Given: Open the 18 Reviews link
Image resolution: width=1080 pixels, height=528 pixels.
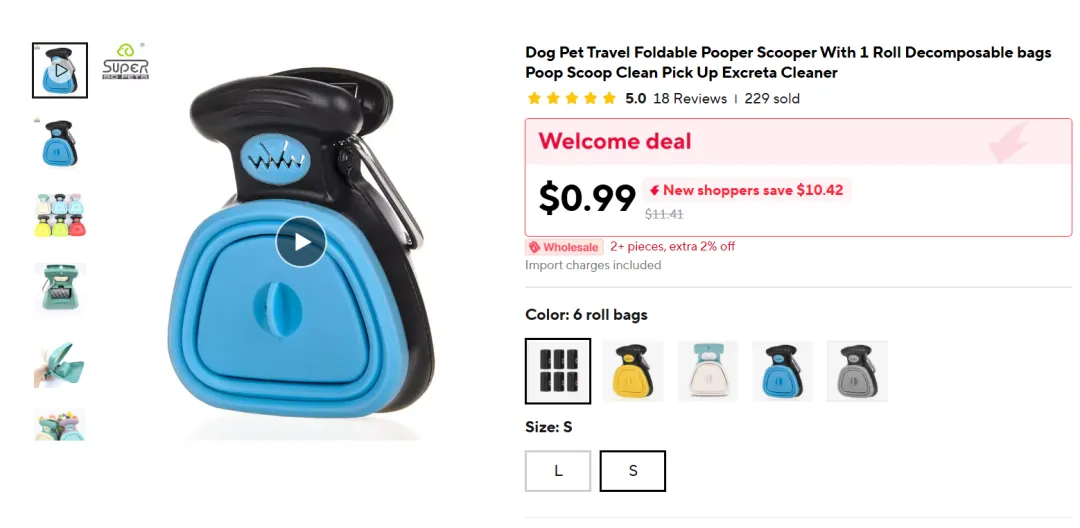Looking at the screenshot, I should (x=689, y=98).
